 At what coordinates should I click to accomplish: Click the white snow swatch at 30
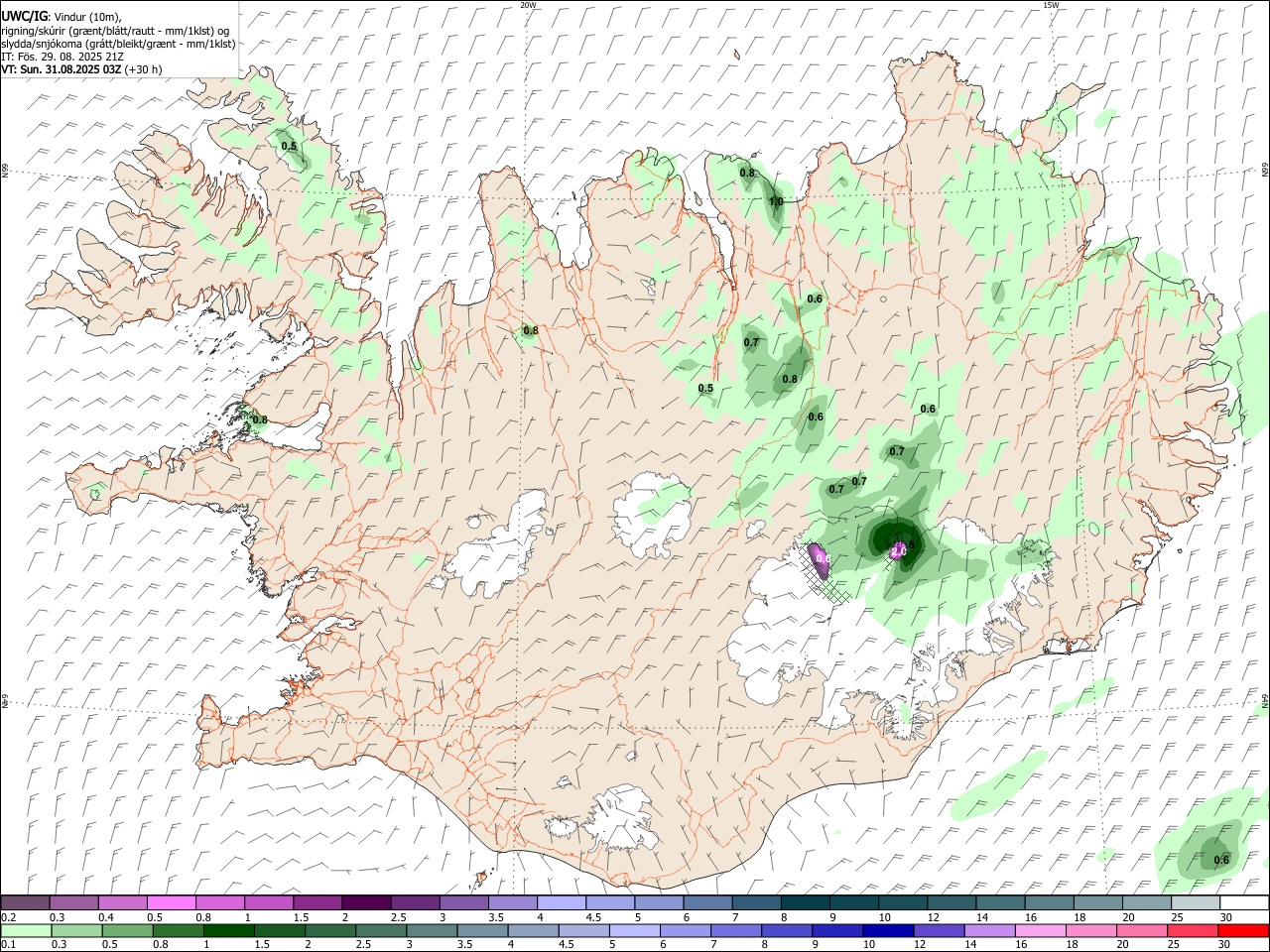1244,903
